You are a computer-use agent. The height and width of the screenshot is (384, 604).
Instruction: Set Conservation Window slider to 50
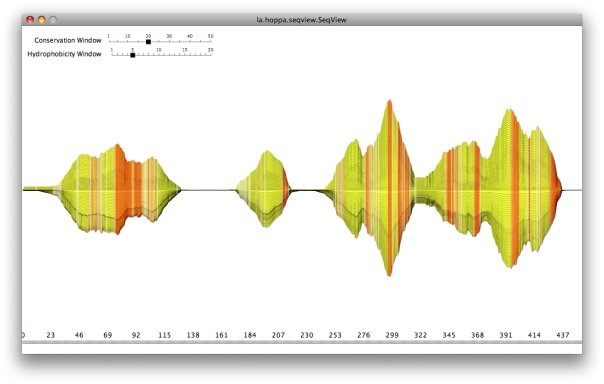[x=211, y=41]
